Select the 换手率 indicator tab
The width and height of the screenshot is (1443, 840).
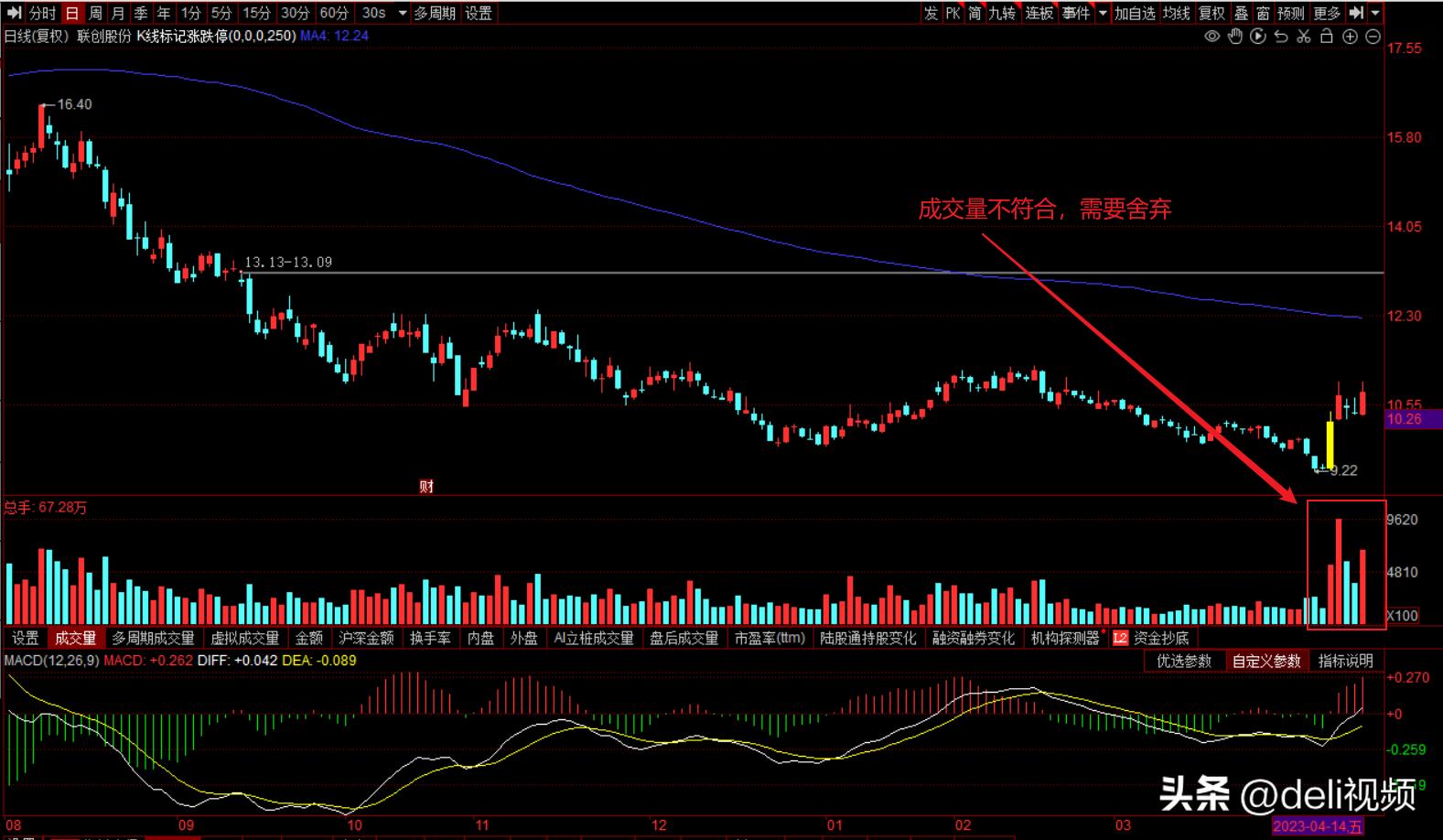[429, 638]
